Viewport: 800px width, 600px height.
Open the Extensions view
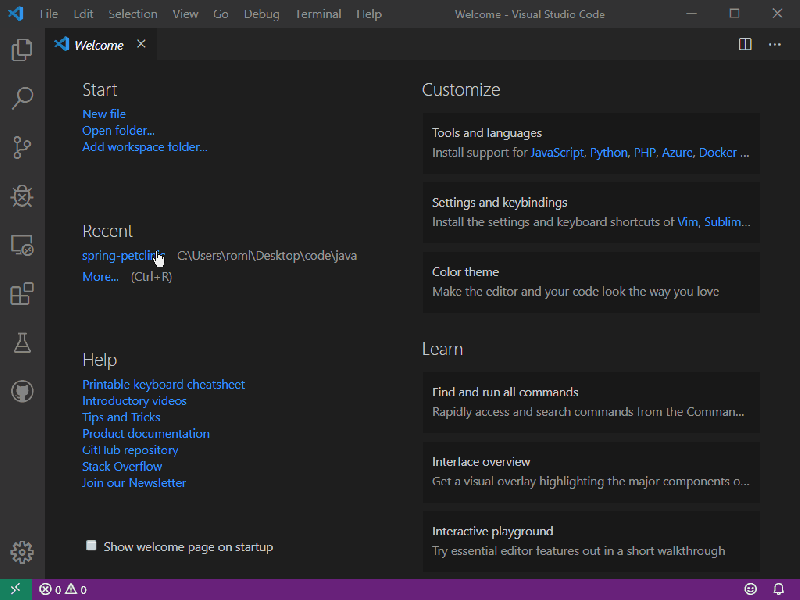pyautogui.click(x=22, y=293)
